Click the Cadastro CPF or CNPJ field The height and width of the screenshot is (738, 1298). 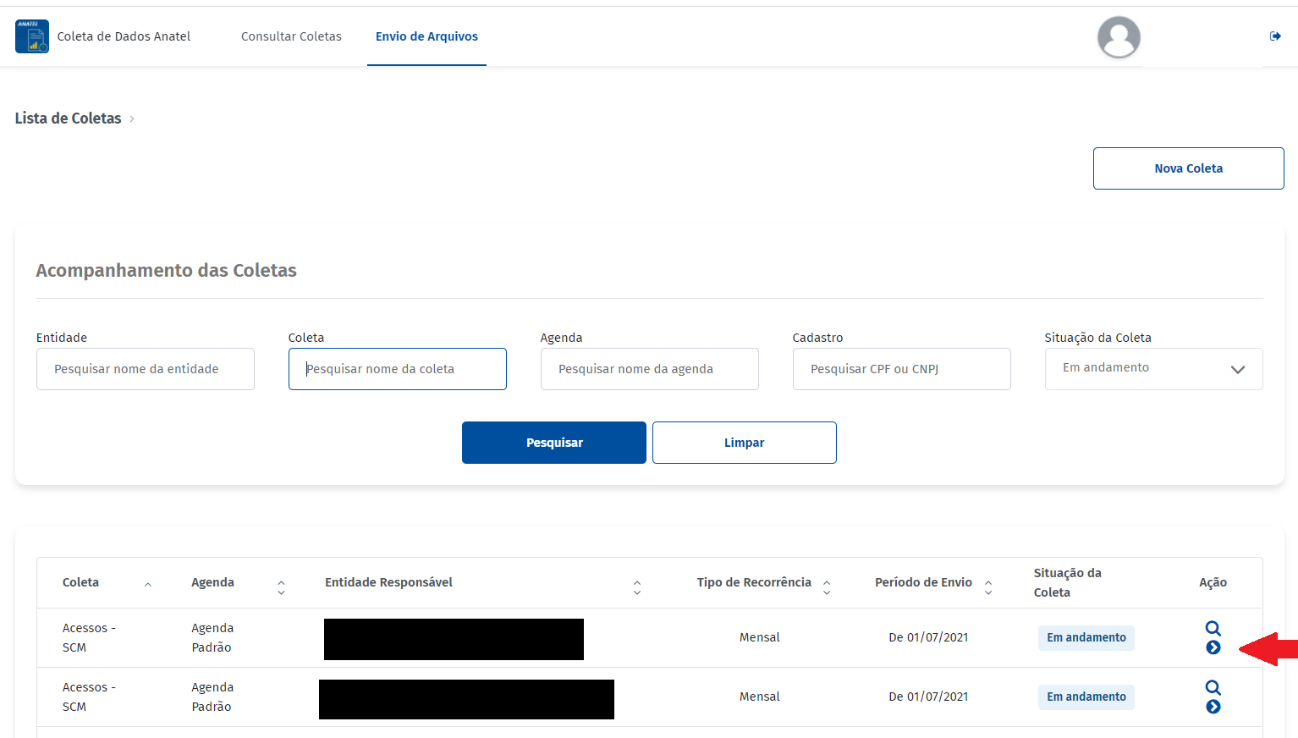click(x=902, y=369)
